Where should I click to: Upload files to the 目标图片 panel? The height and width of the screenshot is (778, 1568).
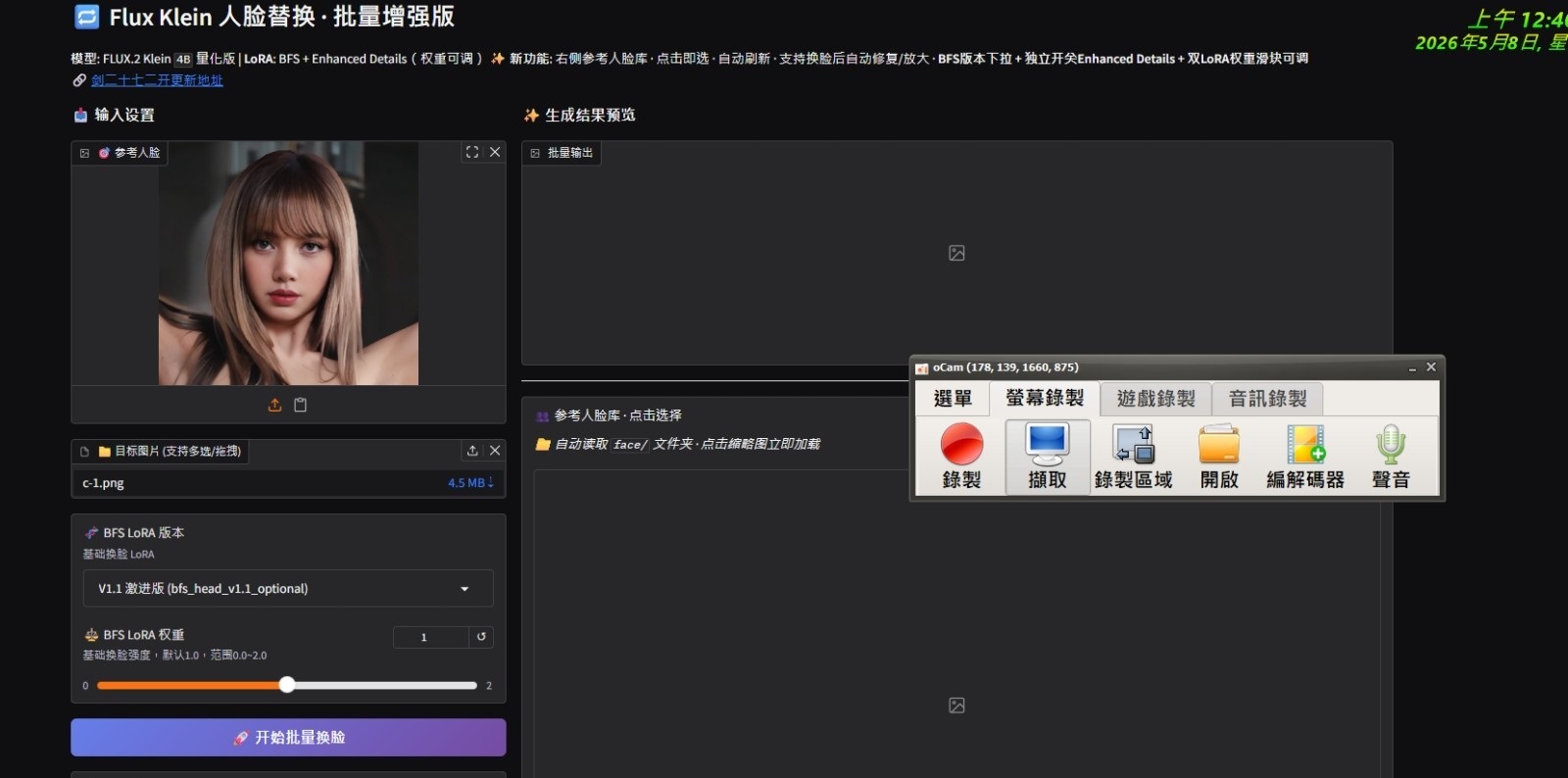click(x=472, y=451)
